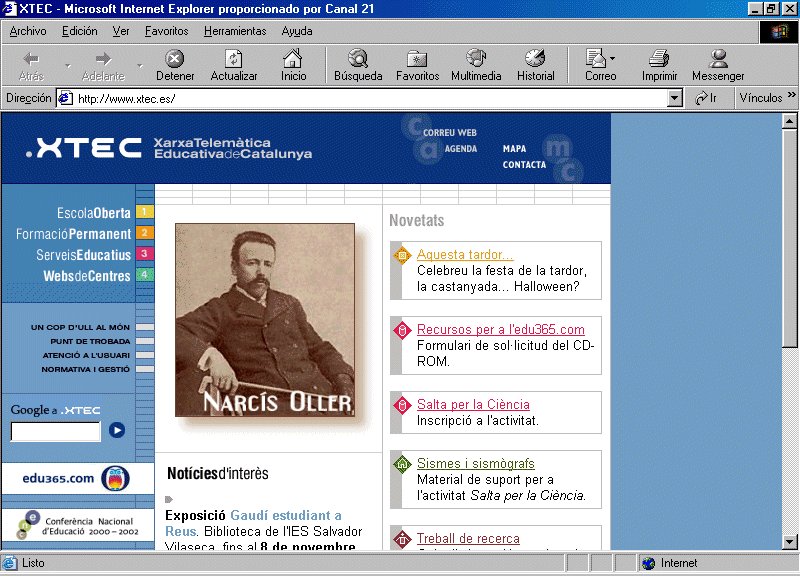
Task: Open the Favoritos toolbar icon
Action: [x=417, y=60]
